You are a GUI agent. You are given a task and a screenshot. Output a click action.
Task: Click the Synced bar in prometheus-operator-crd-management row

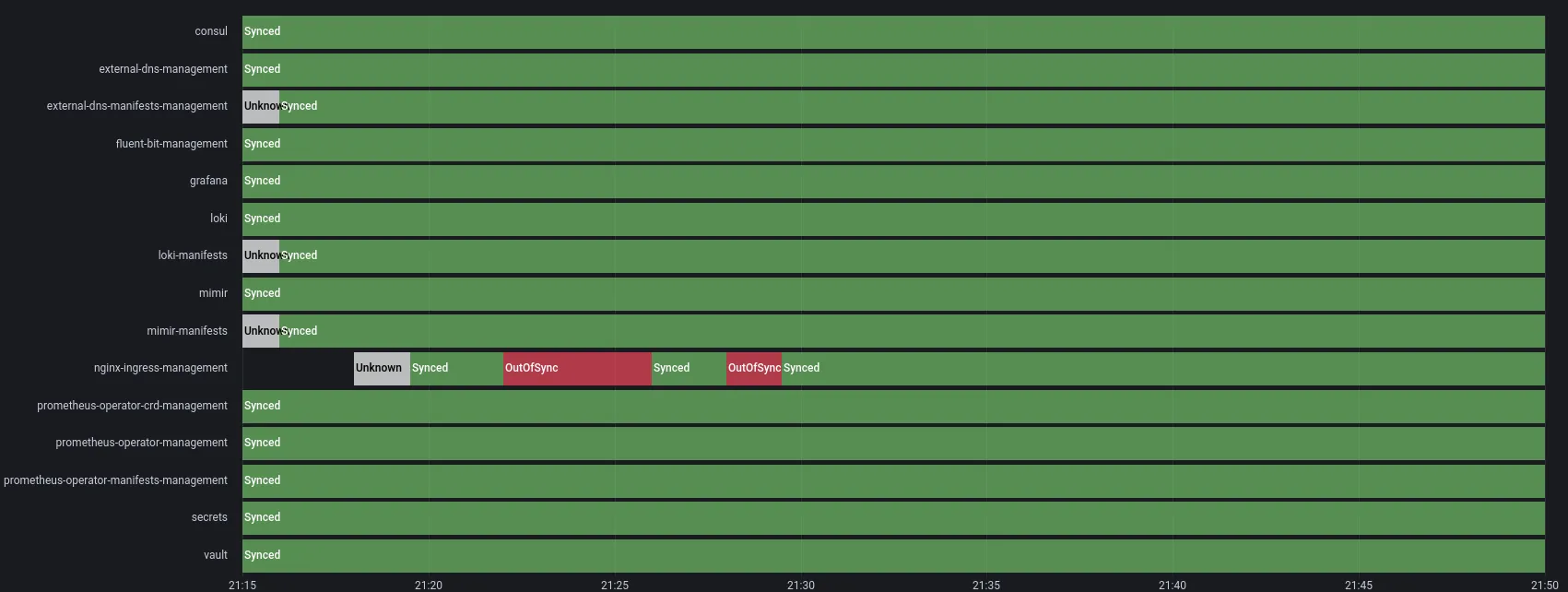[x=893, y=407]
